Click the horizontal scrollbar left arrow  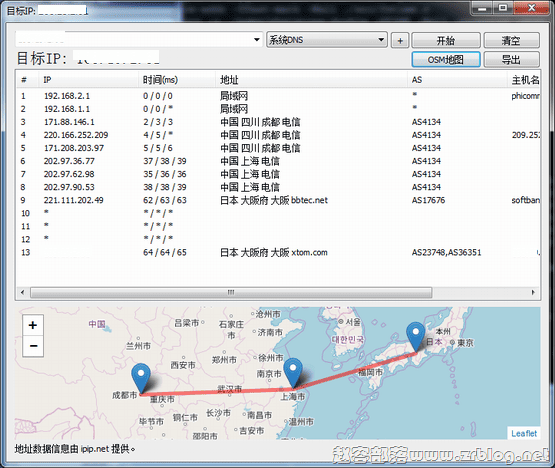click(23, 292)
